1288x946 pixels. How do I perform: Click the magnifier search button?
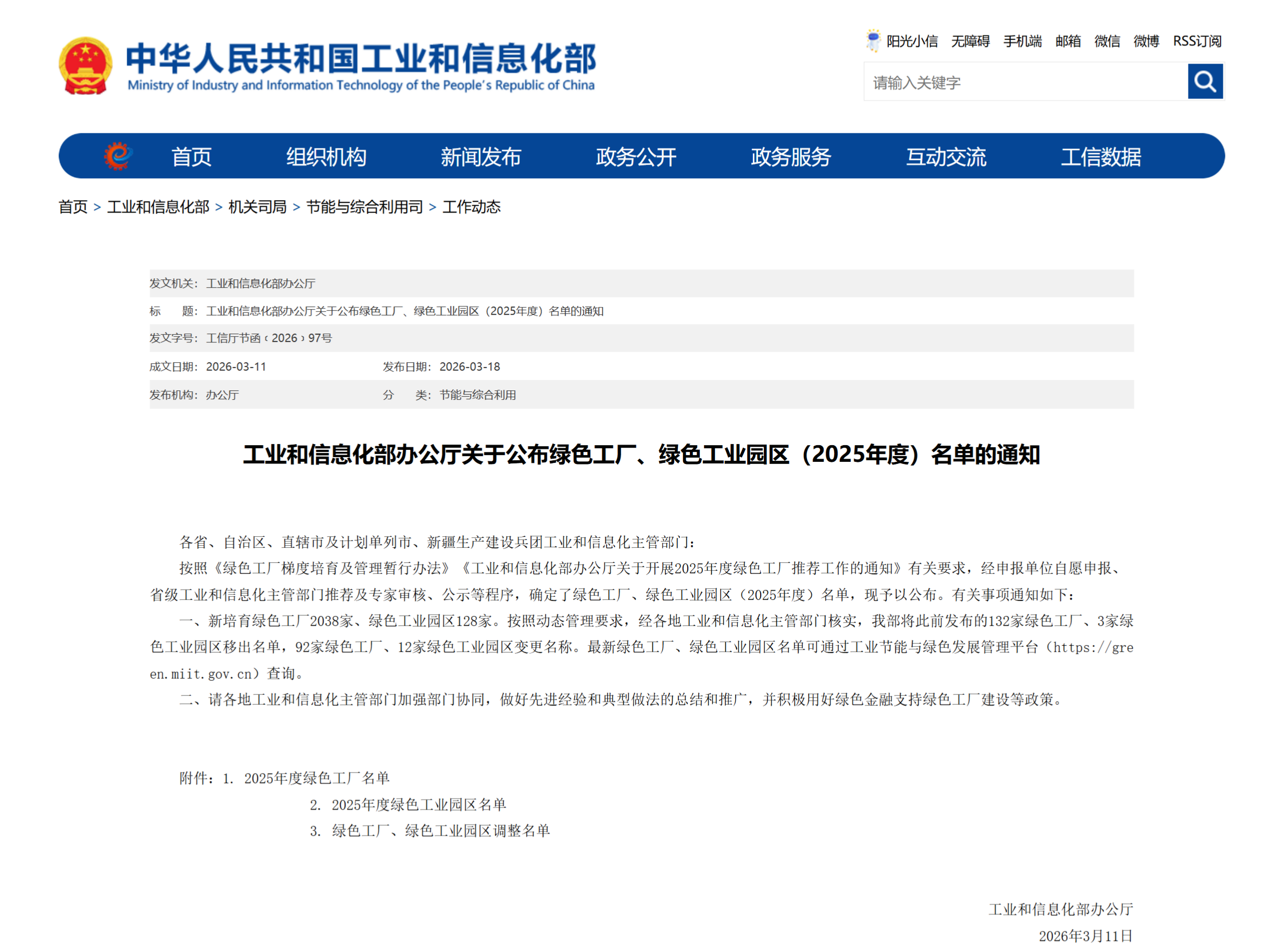point(1205,82)
